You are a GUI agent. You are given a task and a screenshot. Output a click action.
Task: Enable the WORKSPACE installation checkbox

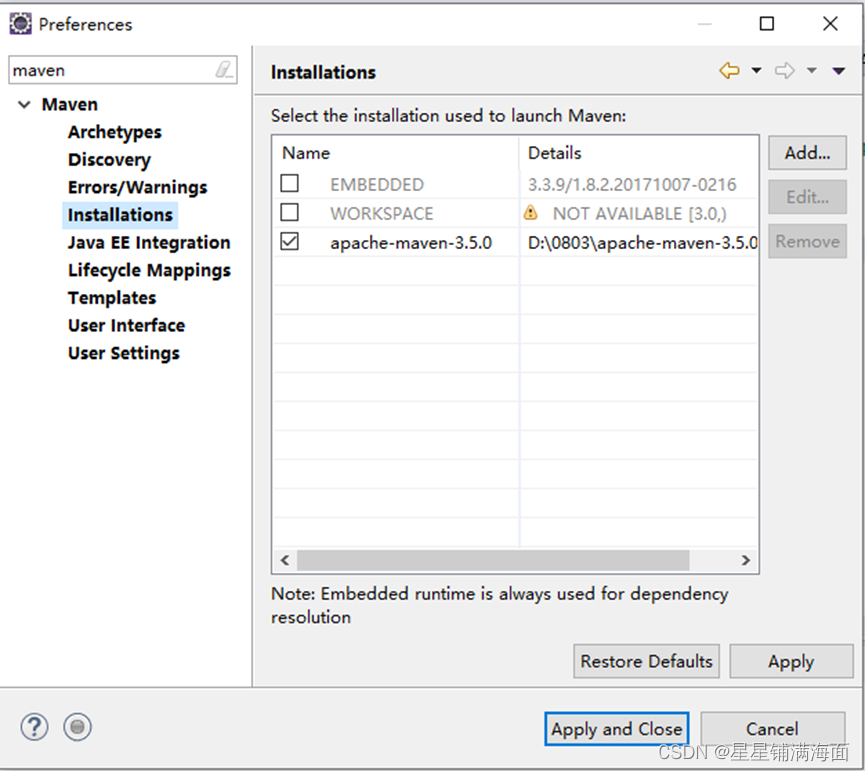(290, 212)
